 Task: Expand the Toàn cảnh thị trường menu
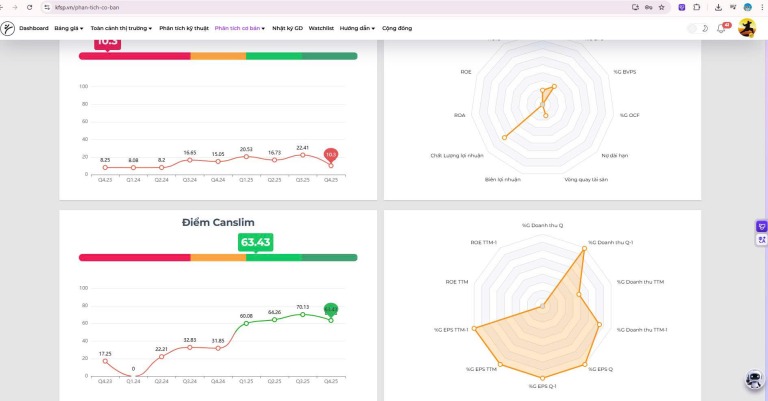(121, 28)
